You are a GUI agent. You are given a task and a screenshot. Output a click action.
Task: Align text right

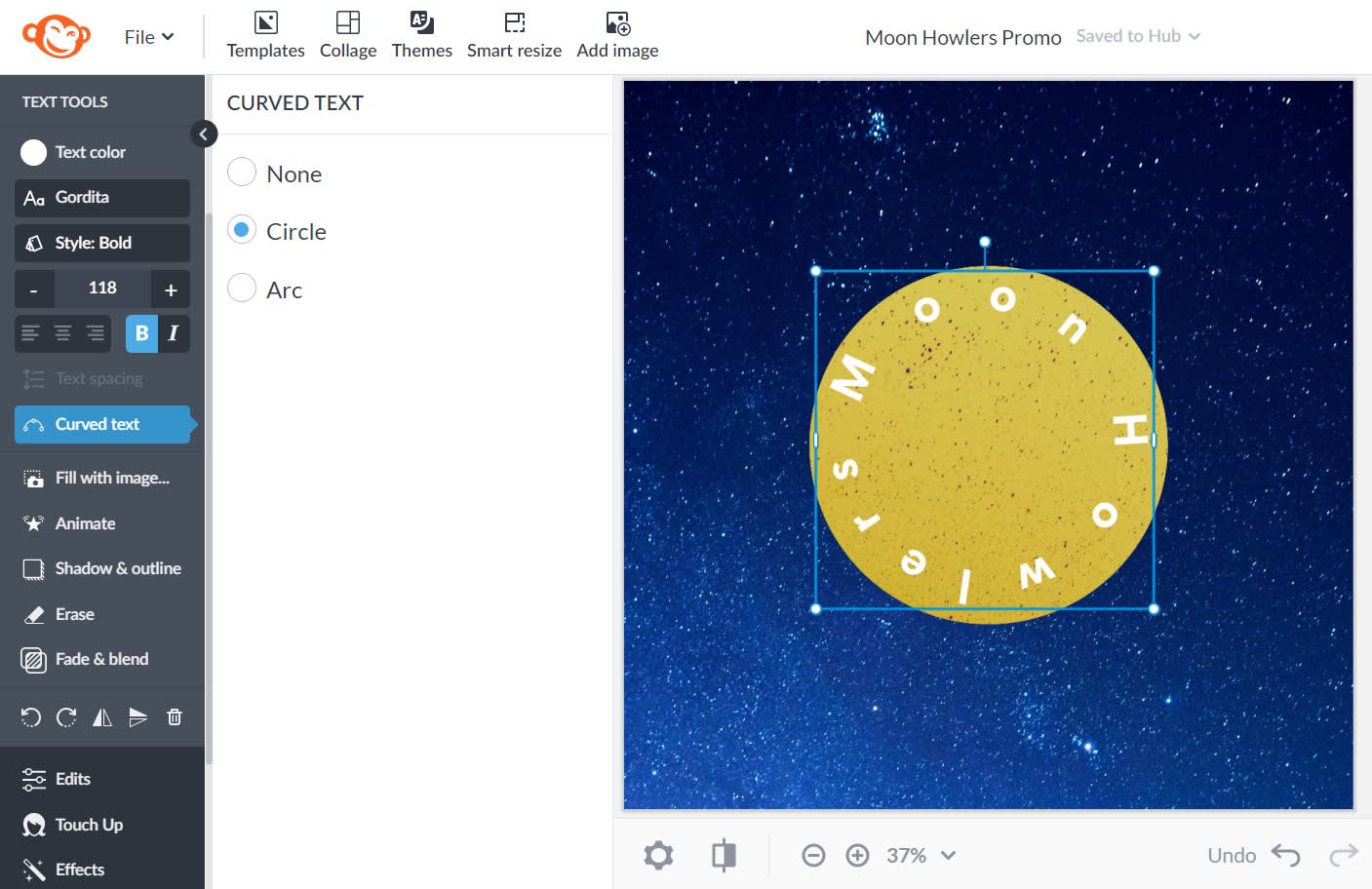click(x=95, y=333)
